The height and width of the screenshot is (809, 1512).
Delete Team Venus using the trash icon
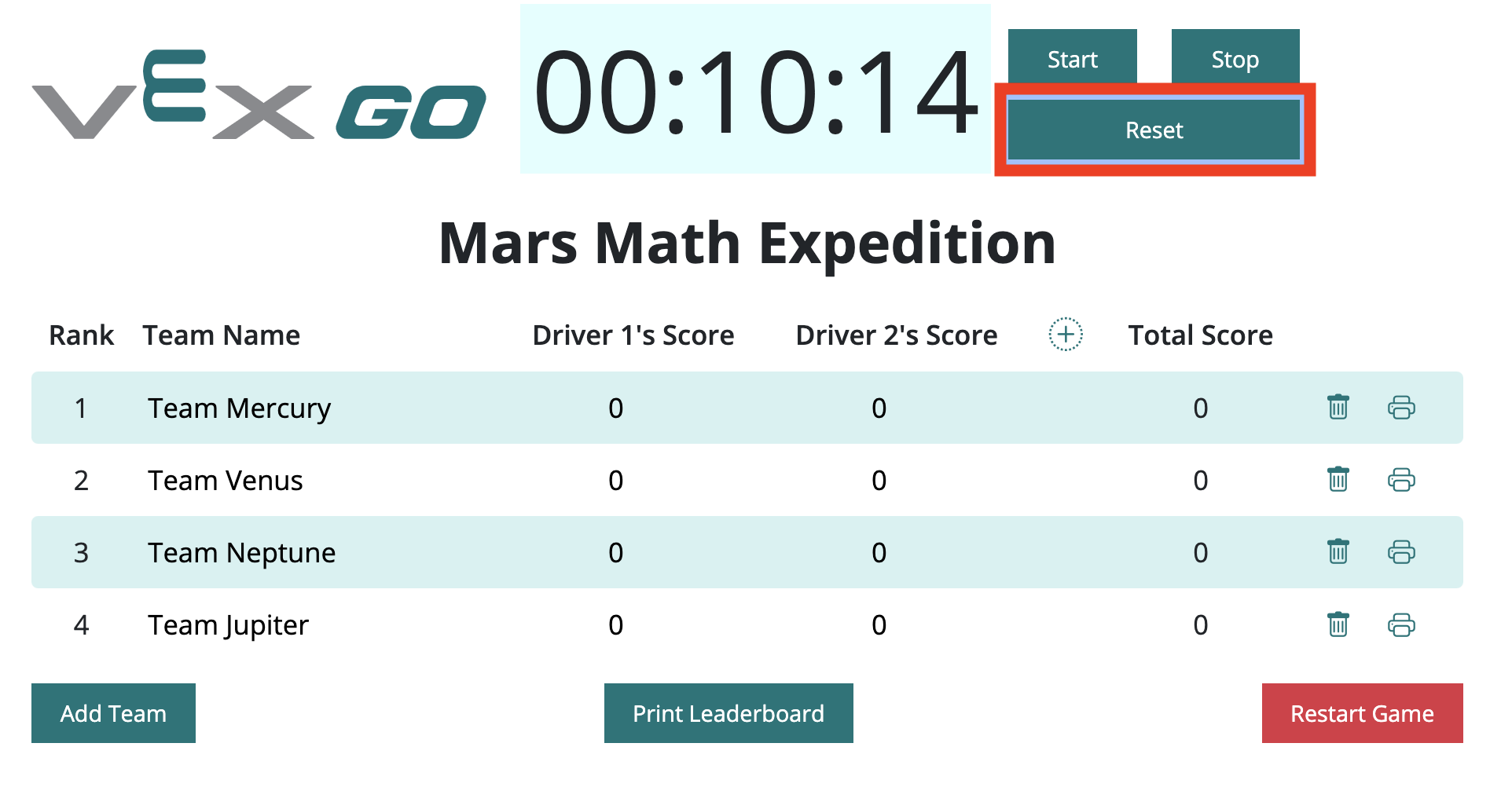tap(1338, 480)
